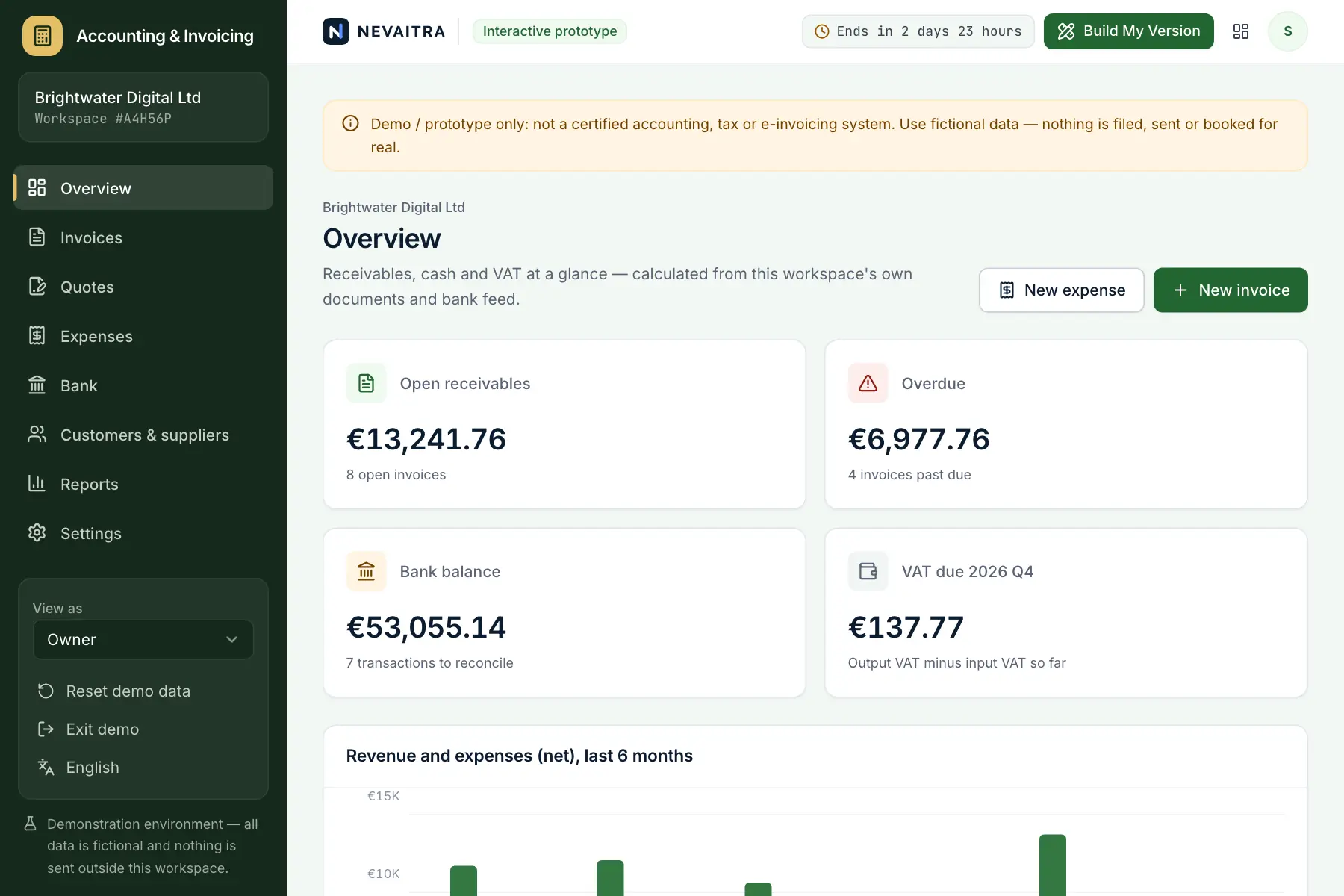Click the €6,977.76 overdue amount
The height and width of the screenshot is (896, 1344).
[x=919, y=439]
